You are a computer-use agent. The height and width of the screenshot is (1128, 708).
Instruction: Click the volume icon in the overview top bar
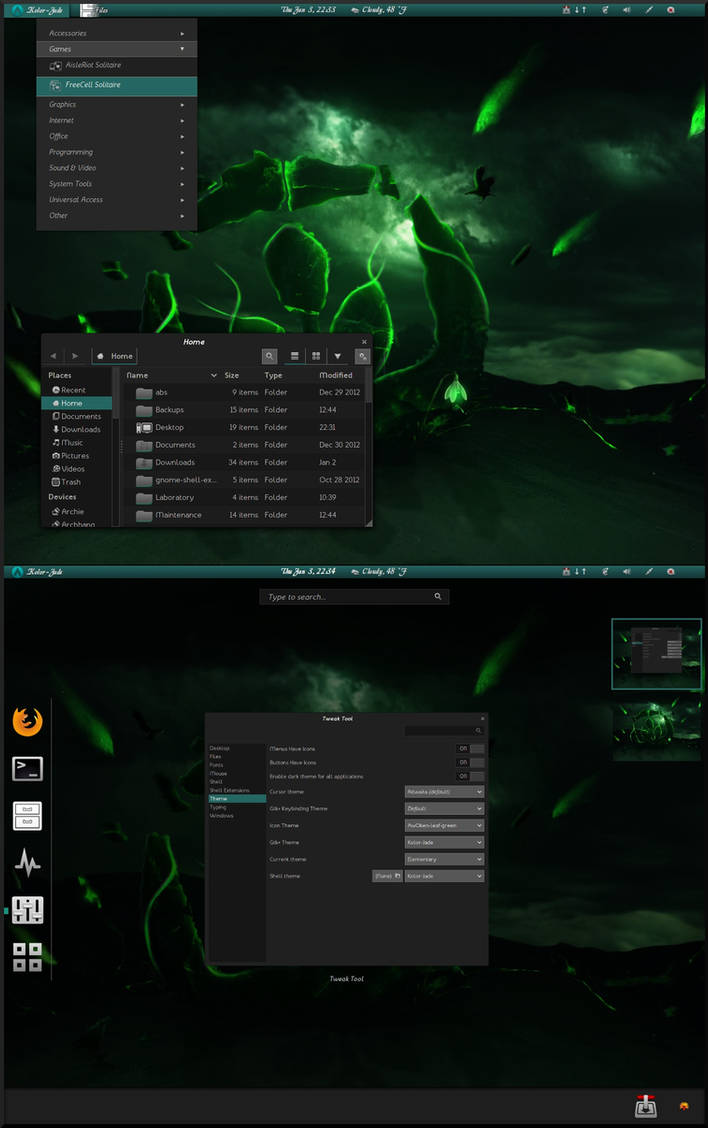(x=626, y=572)
